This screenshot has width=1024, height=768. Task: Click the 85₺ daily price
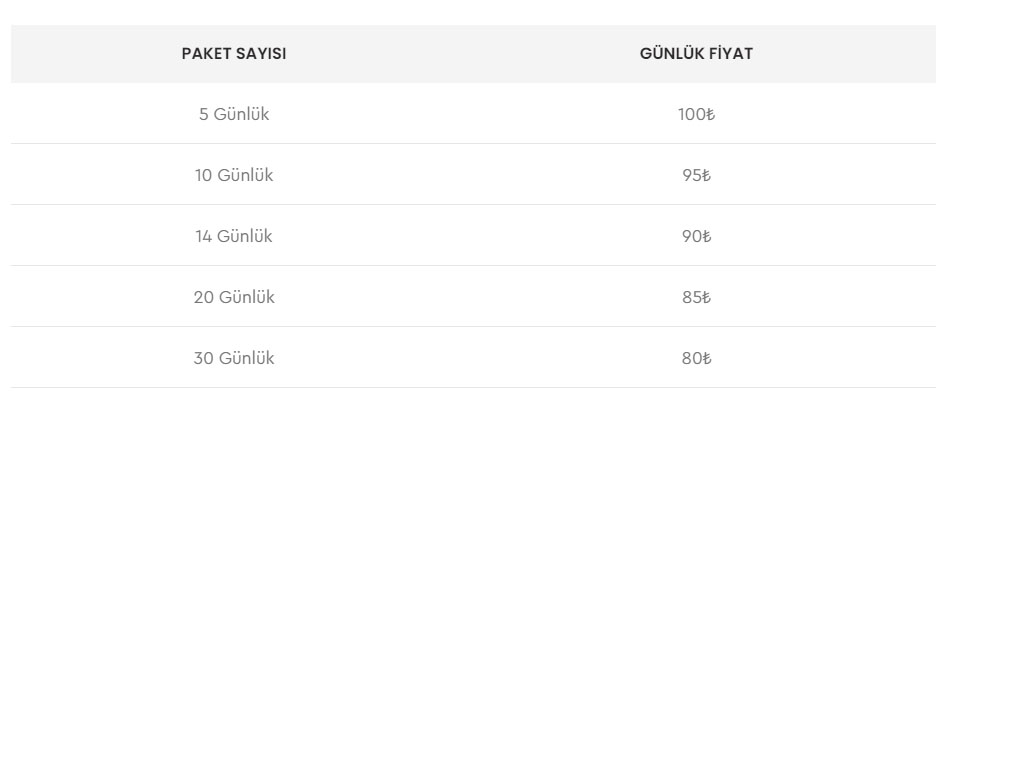point(696,297)
